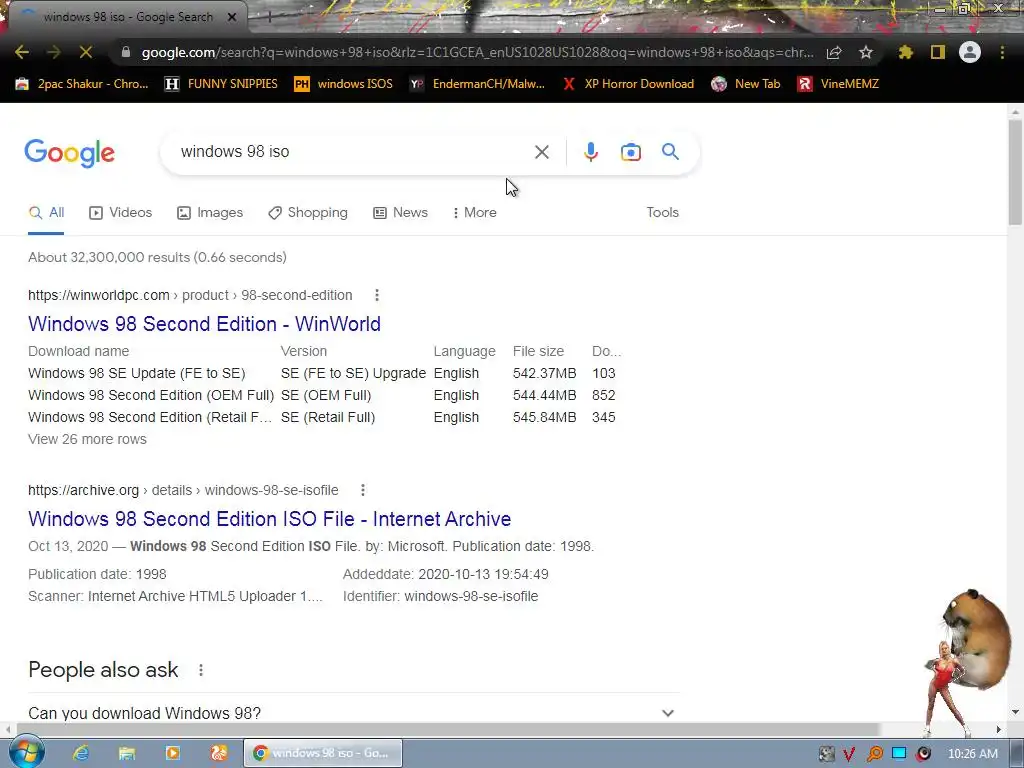The image size is (1024, 768).
Task: Open the VineMEMZ bookmark
Action: [839, 84]
